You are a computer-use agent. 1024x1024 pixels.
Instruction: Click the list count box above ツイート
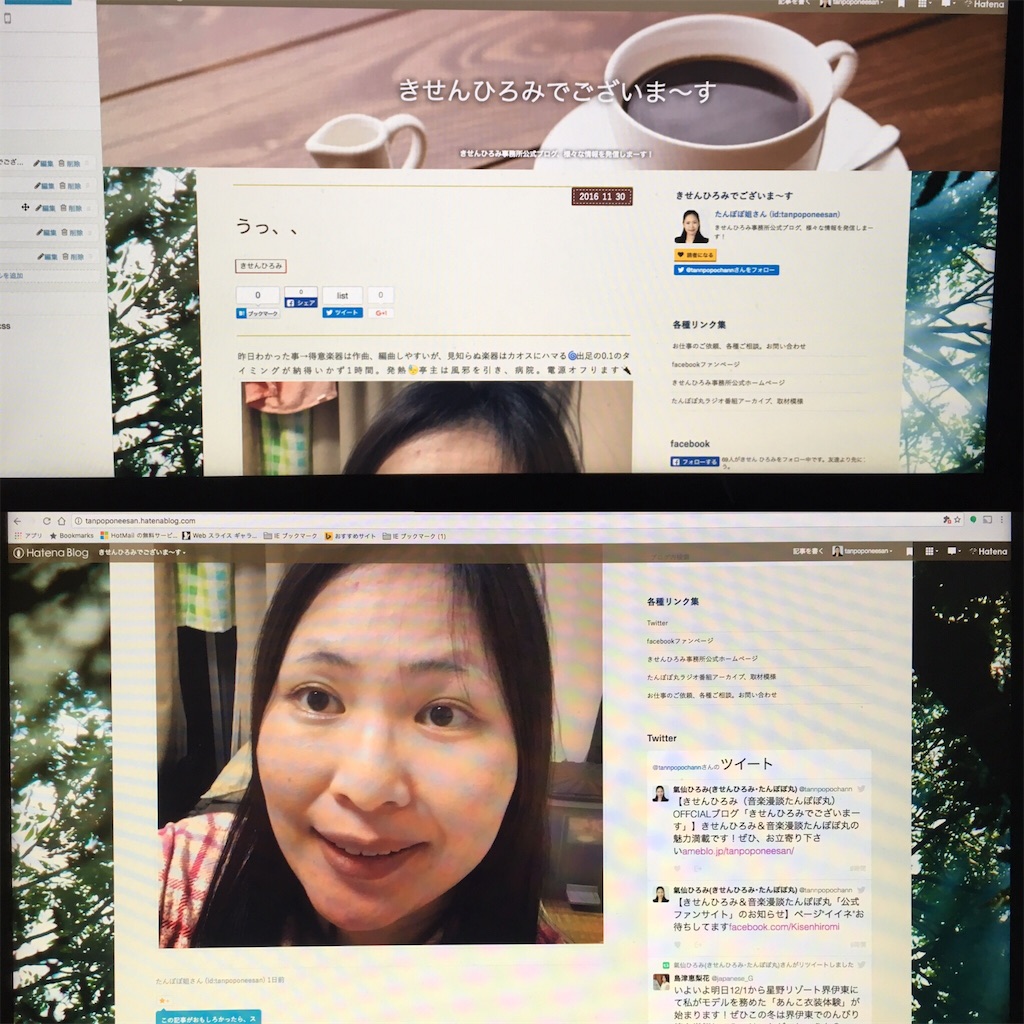coord(342,296)
